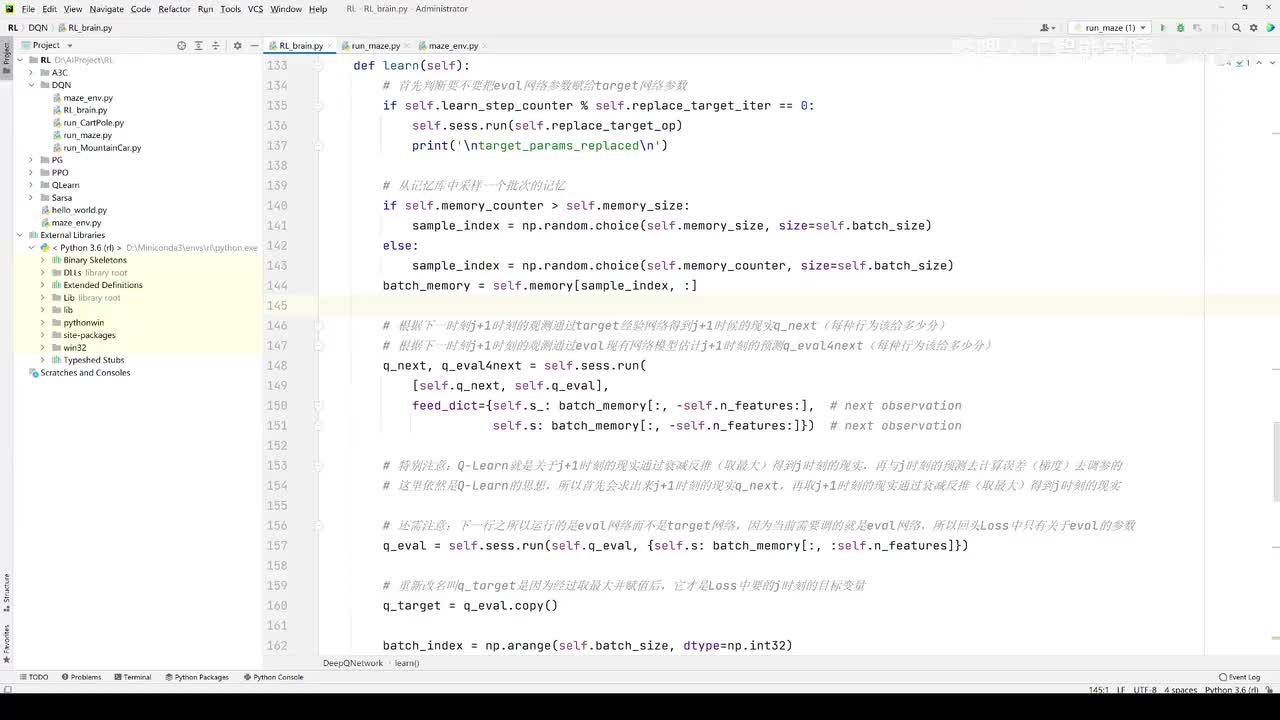Screen dimensions: 1280x720
Task: Open the run_maze (1) configuration dropdown
Action: [1109, 28]
